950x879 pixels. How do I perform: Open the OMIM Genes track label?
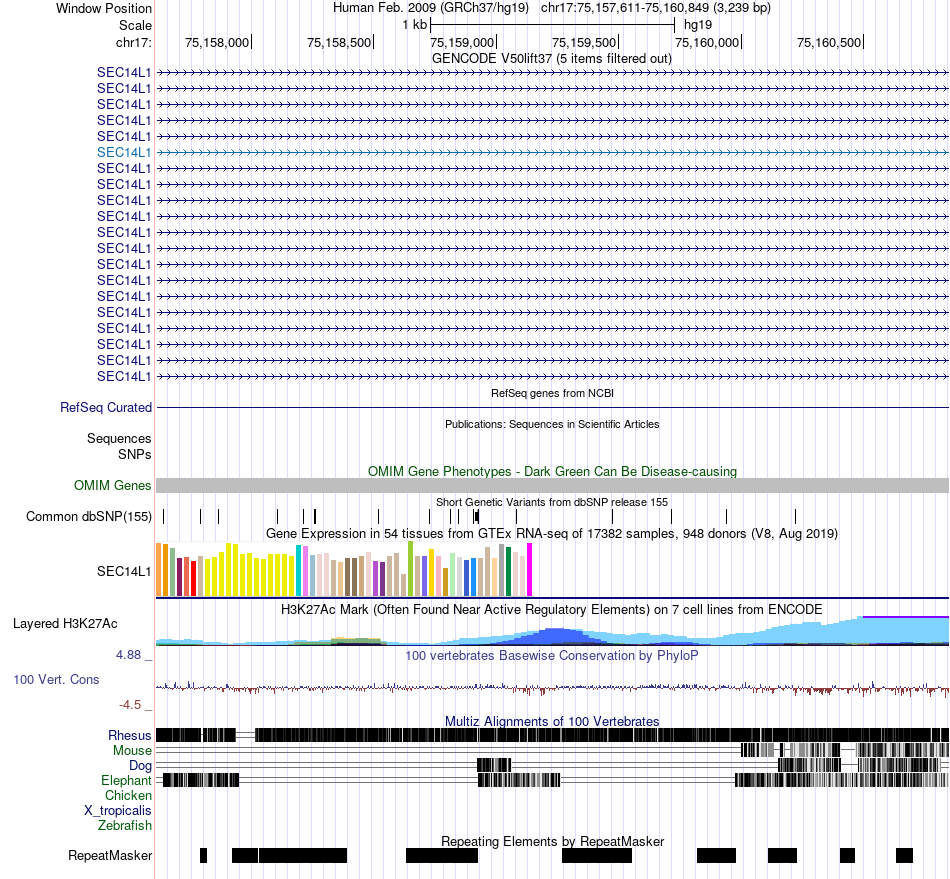coord(113,486)
